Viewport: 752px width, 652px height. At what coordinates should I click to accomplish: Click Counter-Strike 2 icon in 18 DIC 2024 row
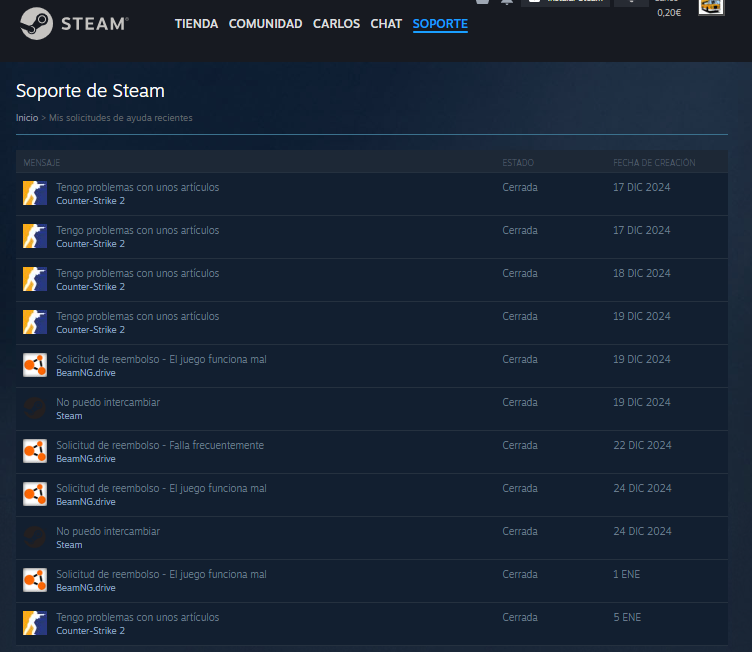[35, 279]
